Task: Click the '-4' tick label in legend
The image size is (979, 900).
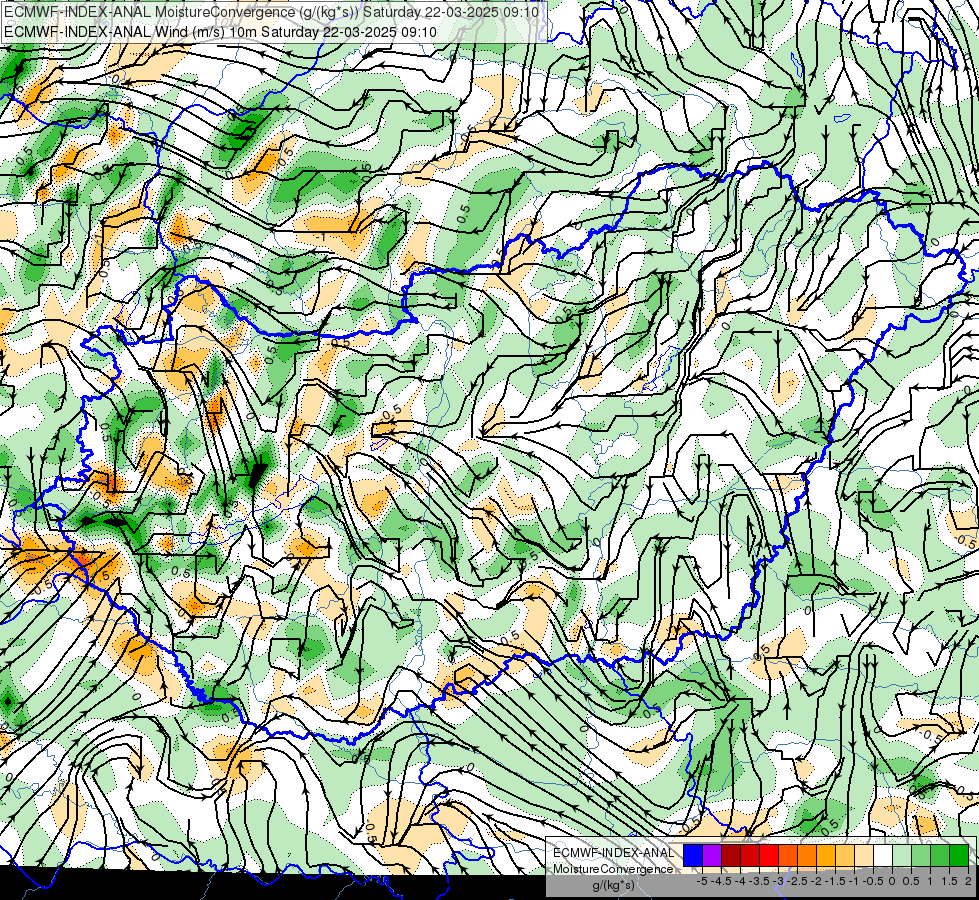Action: point(740,881)
